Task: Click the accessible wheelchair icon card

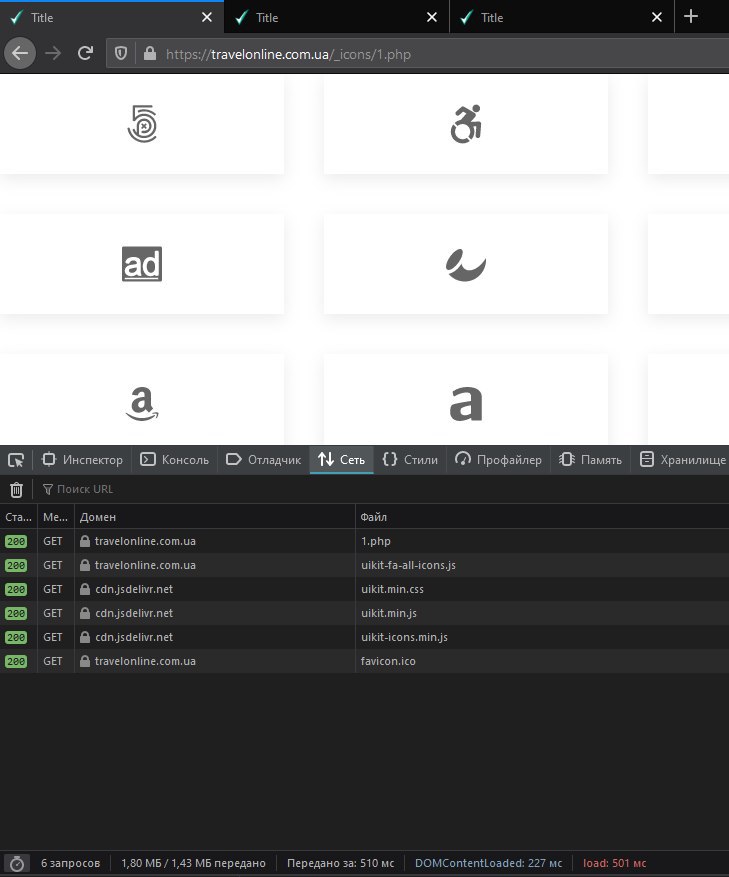Action: [465, 124]
